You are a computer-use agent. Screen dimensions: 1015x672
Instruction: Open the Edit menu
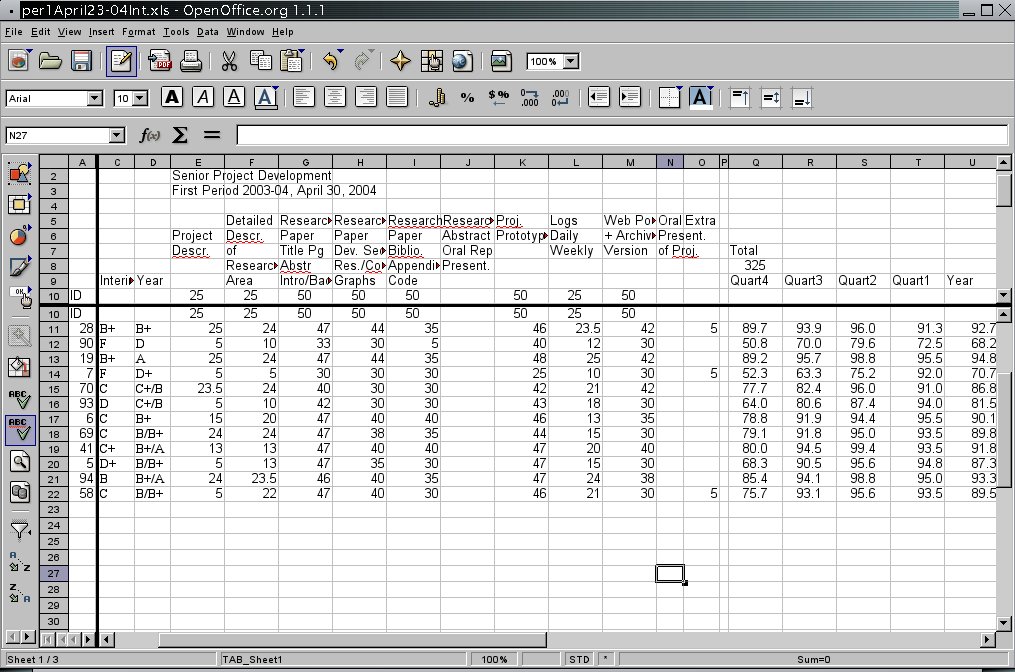[40, 32]
